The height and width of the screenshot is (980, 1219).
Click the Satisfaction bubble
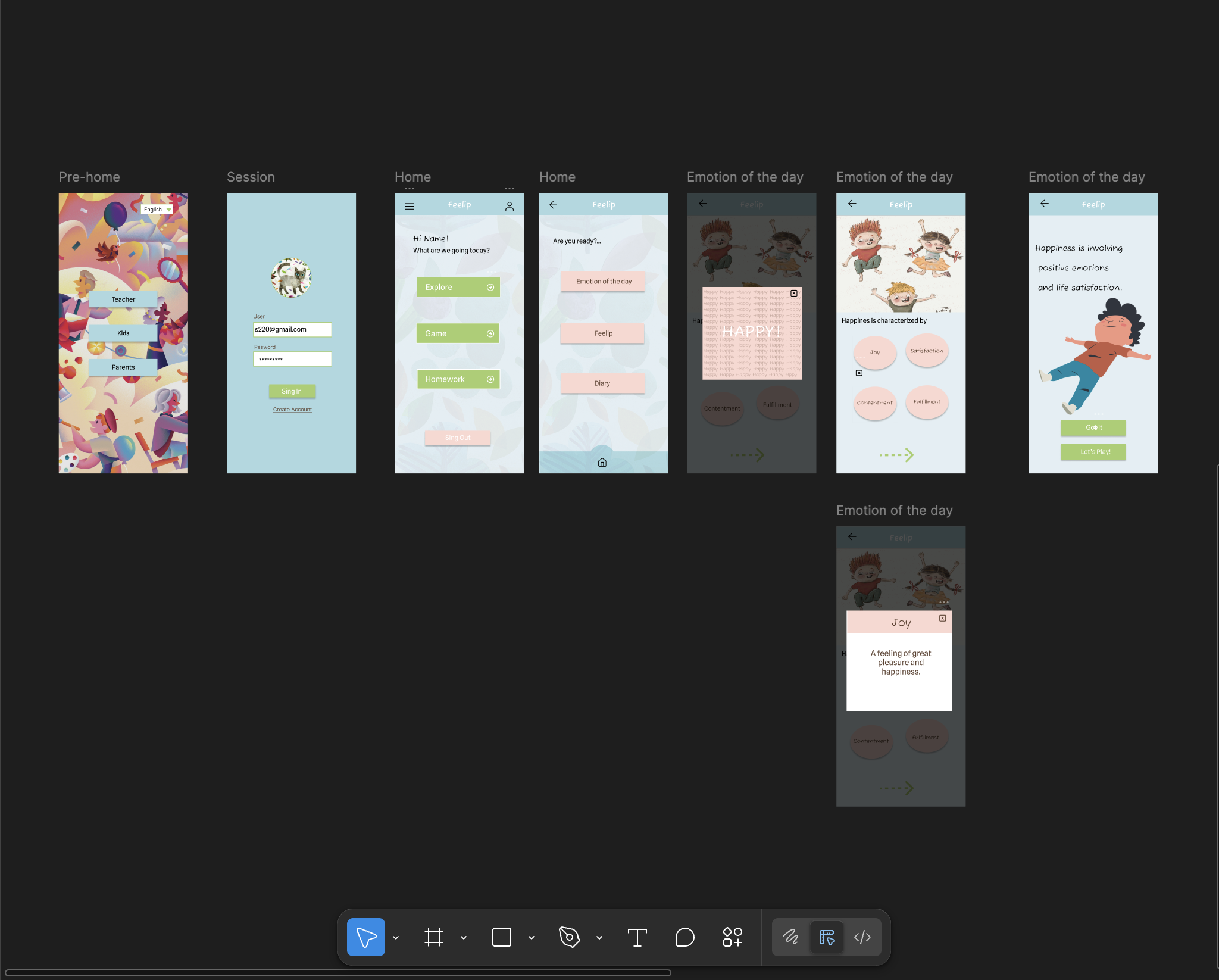pos(927,351)
